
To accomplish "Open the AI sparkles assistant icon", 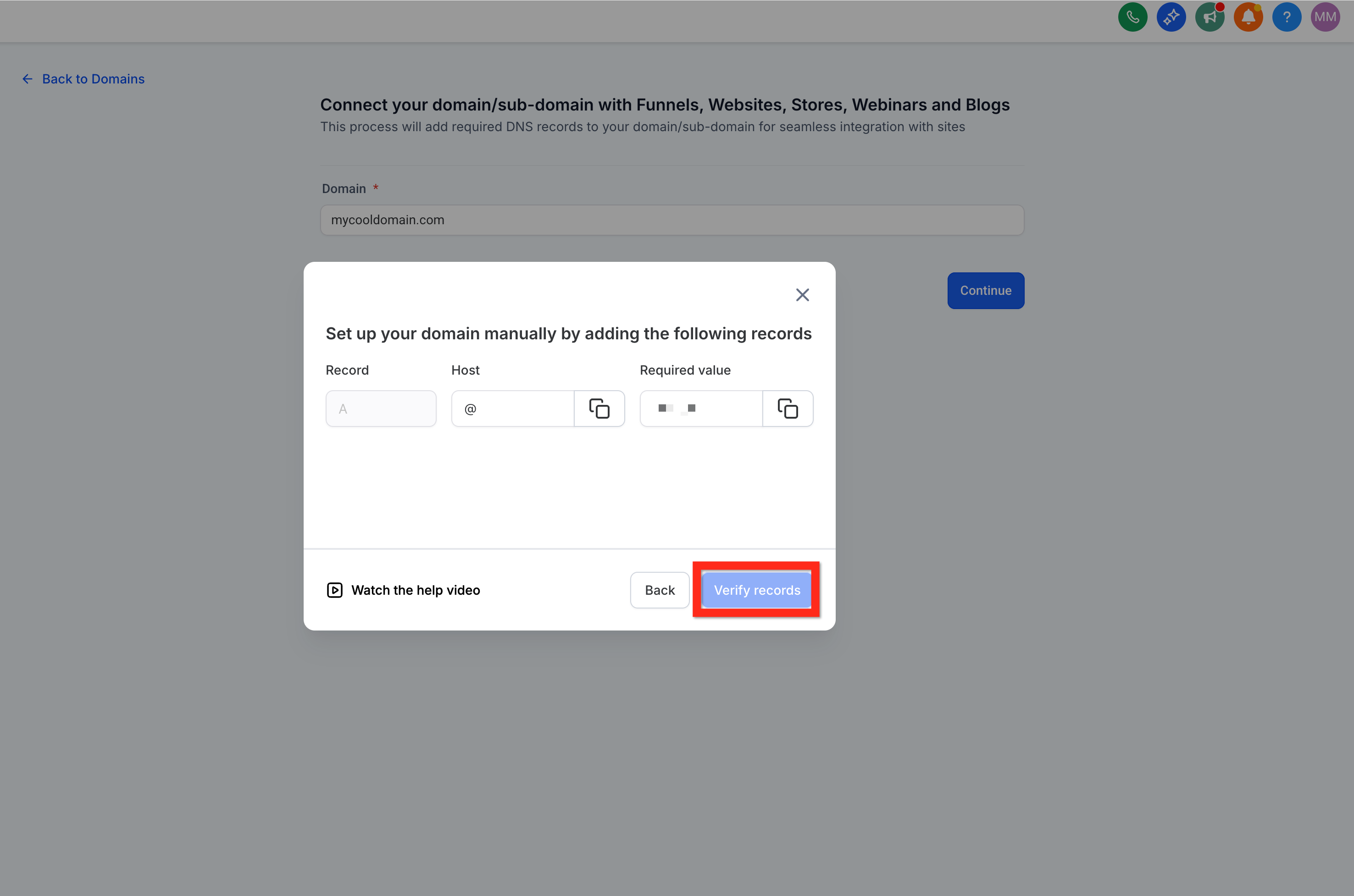I will [x=1171, y=17].
